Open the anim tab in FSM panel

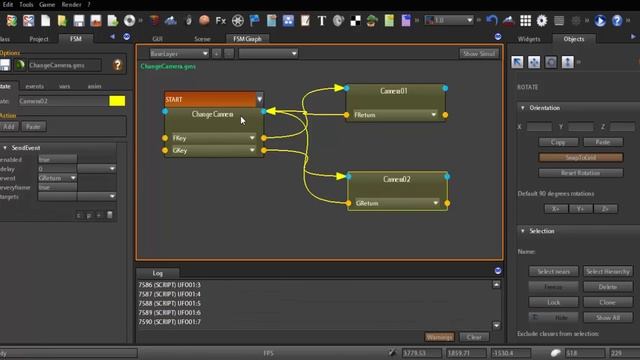[94, 86]
